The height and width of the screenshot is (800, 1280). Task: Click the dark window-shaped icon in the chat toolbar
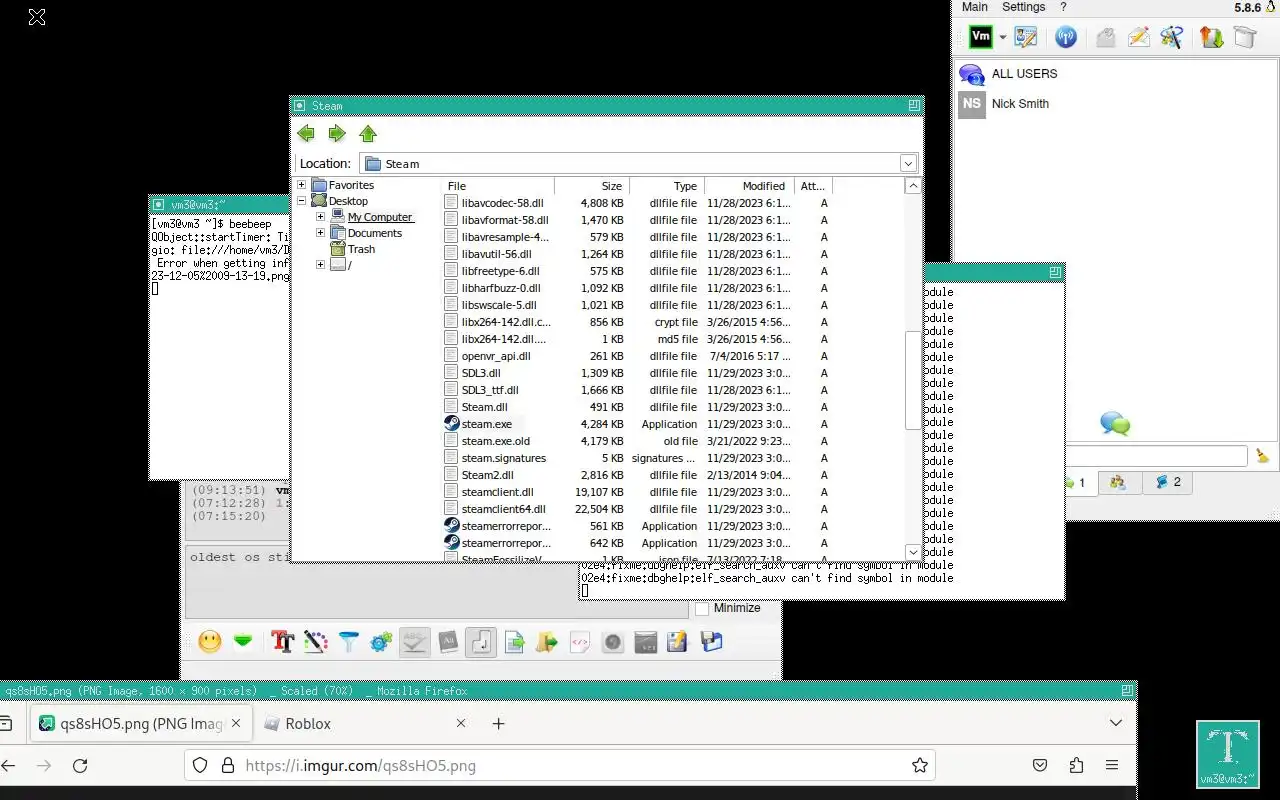coord(646,642)
